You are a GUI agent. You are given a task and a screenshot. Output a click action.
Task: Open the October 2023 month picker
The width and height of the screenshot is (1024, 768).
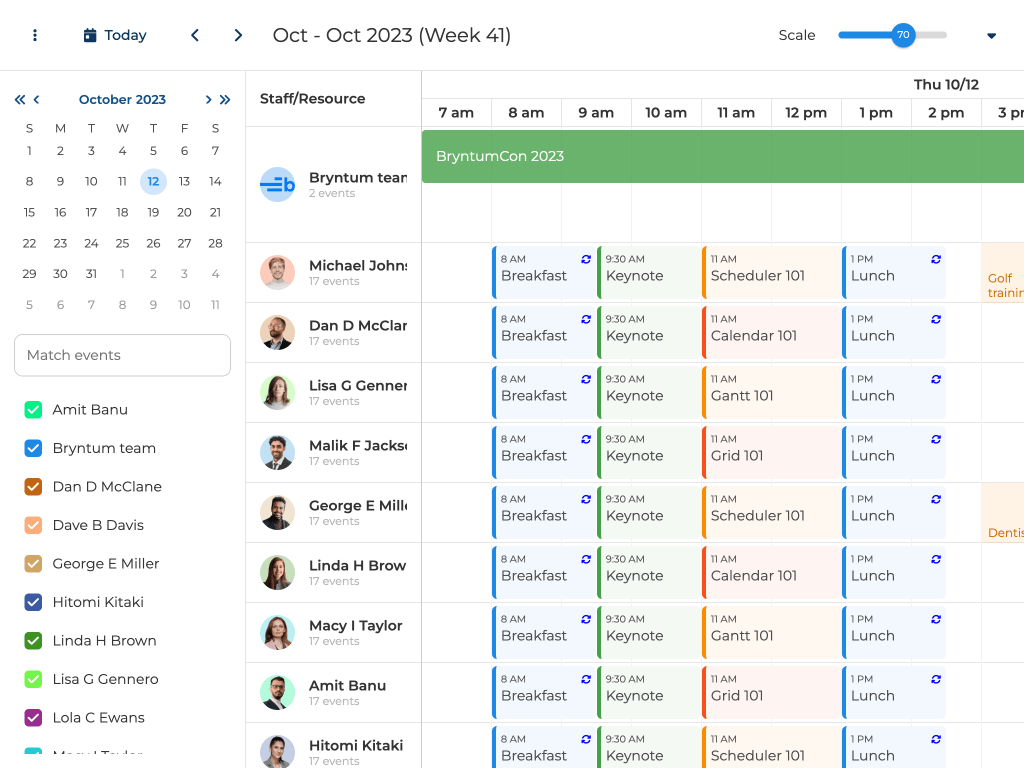[122, 100]
